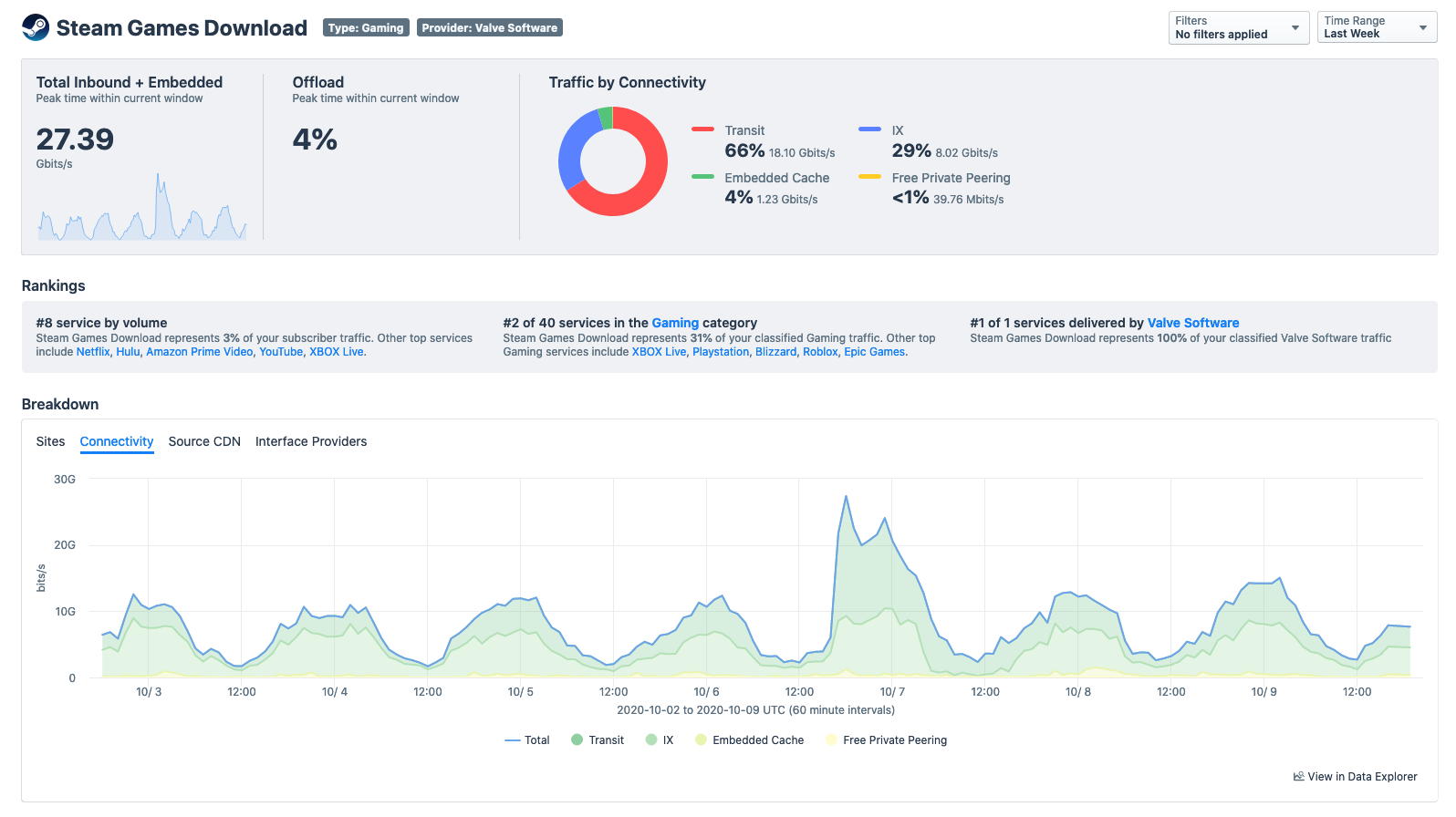Viewport: 1456px width, 817px height.
Task: Open the Playstation service link
Action: 721,352
